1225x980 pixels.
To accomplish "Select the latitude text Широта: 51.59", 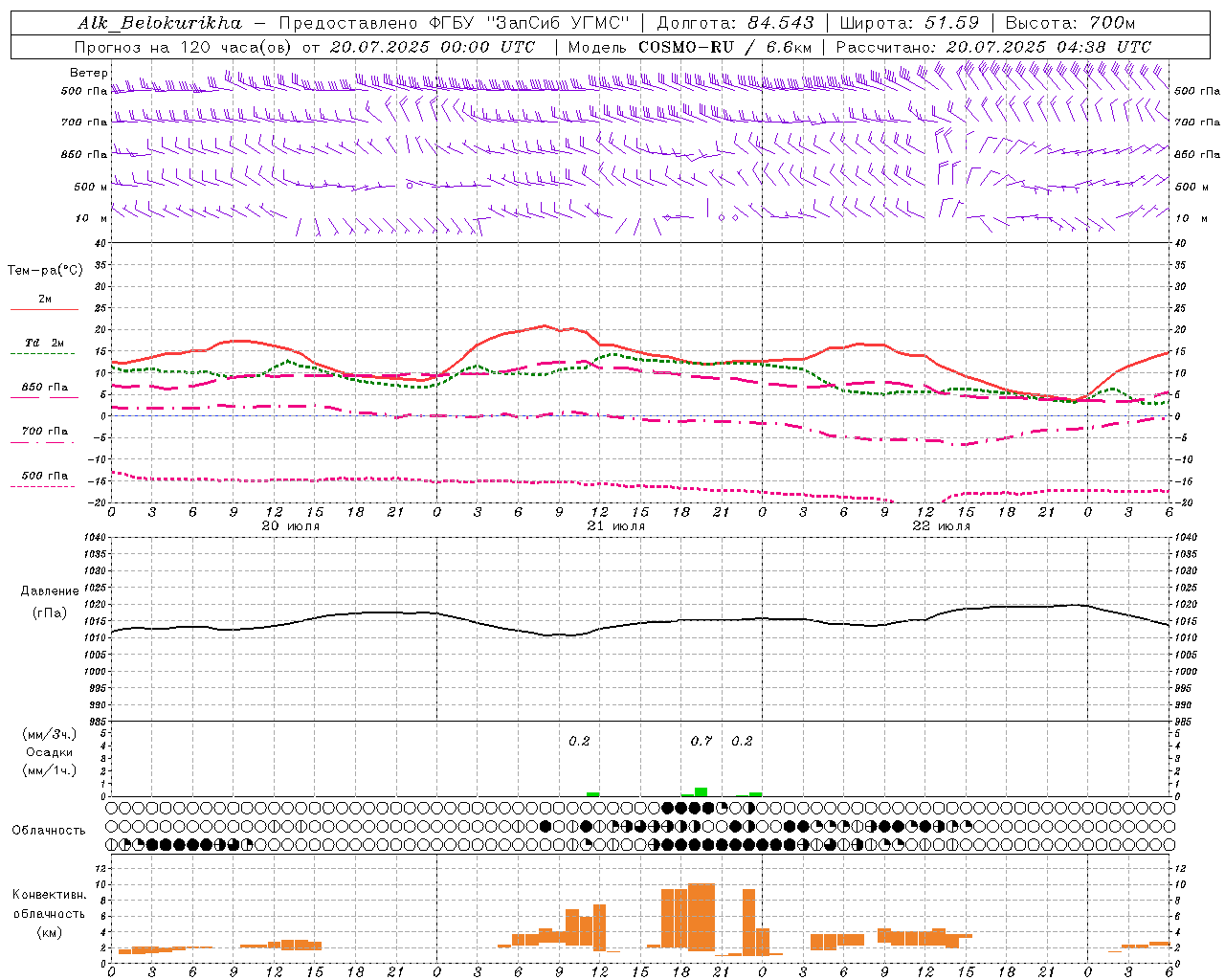I will pos(910,23).
